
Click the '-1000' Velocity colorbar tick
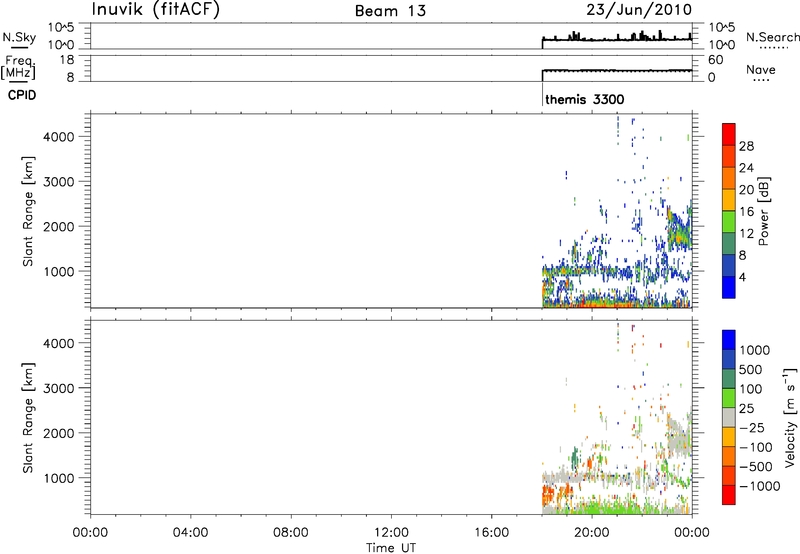(760, 486)
